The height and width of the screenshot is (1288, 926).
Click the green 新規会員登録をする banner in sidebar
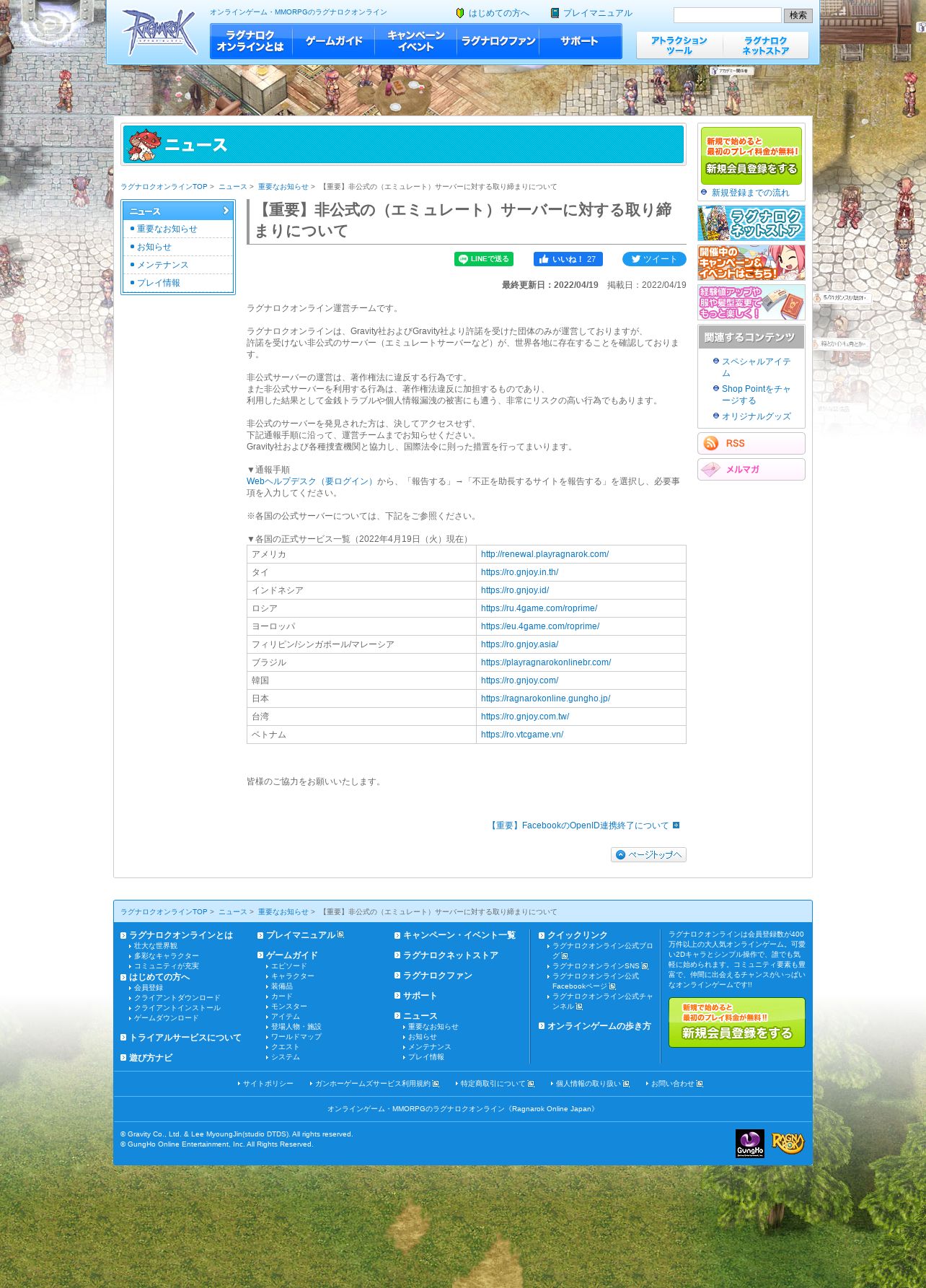pyautogui.click(x=751, y=156)
